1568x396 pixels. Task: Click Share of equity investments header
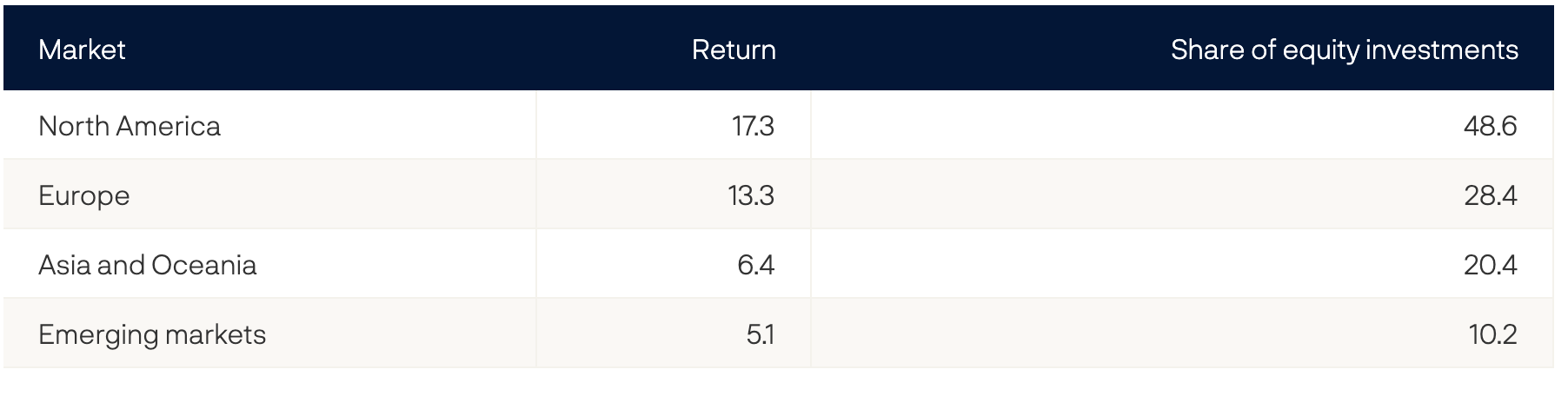click(1344, 49)
